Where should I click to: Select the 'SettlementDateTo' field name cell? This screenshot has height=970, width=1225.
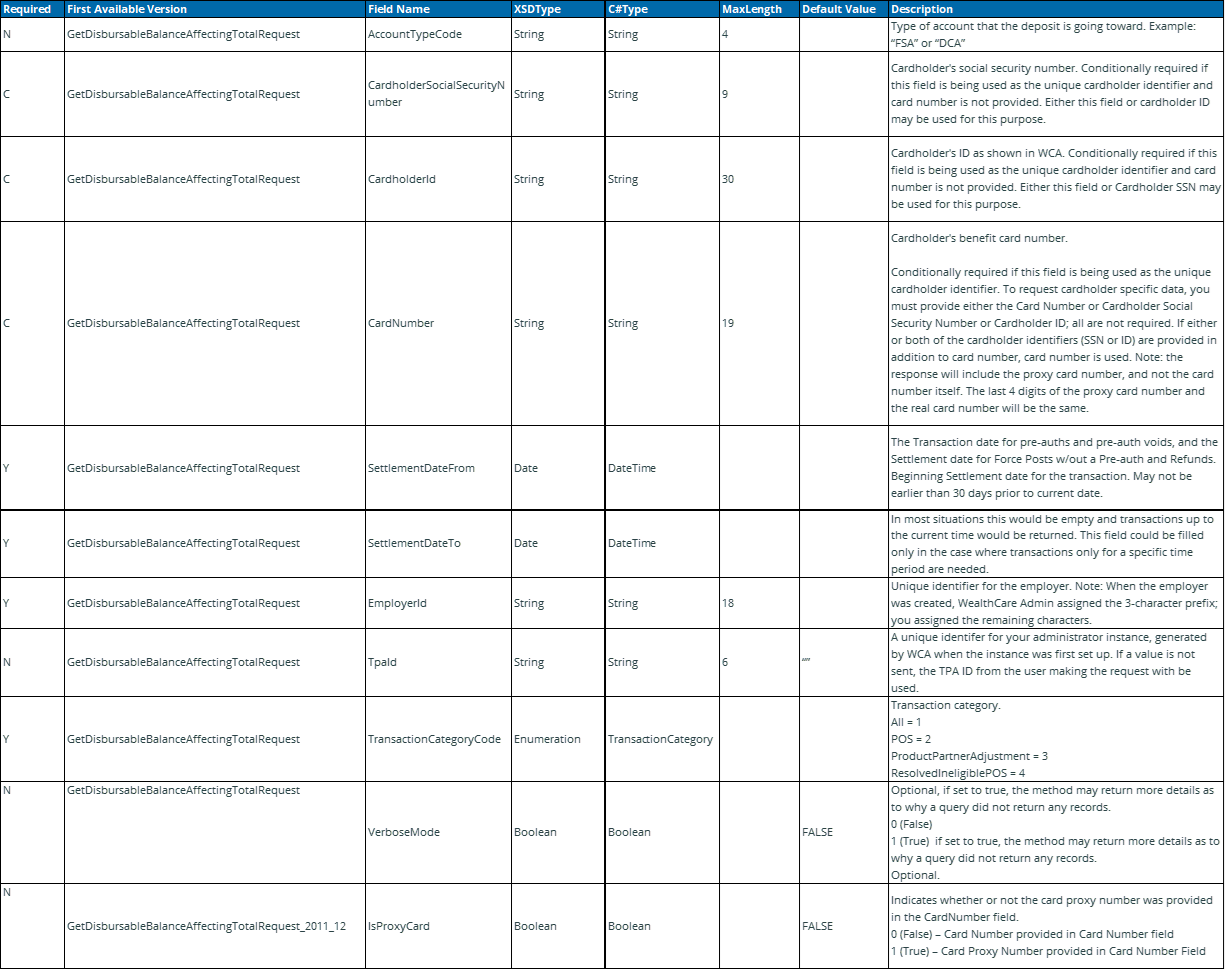pos(437,543)
